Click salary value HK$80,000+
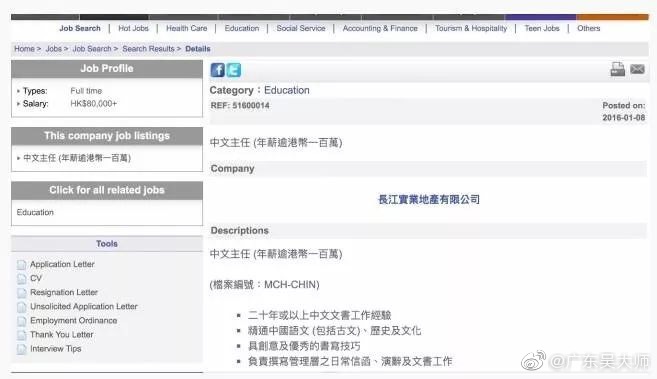This screenshot has height=379, width=657. click(x=93, y=103)
